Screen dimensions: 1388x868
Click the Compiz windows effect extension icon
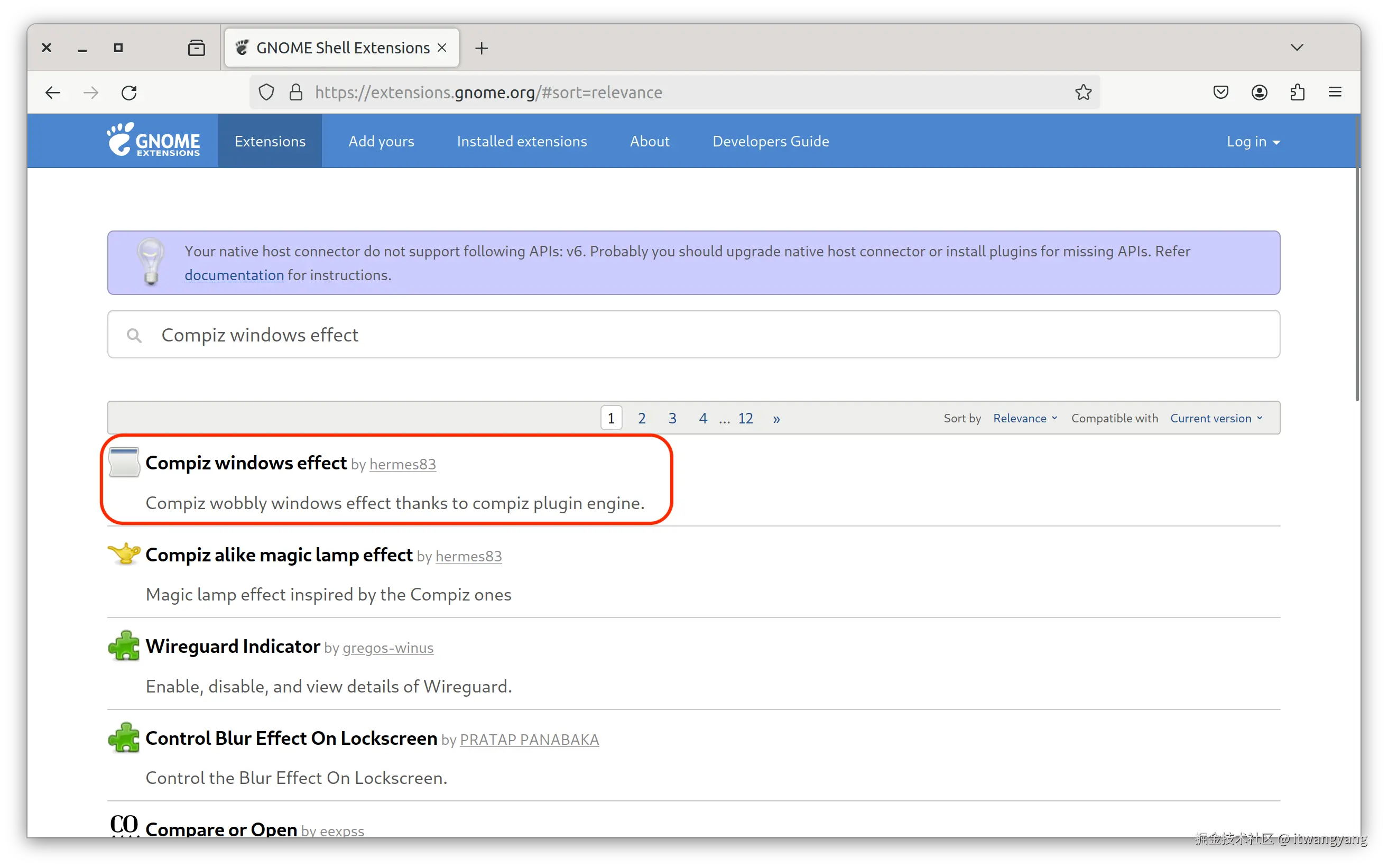[x=124, y=463]
